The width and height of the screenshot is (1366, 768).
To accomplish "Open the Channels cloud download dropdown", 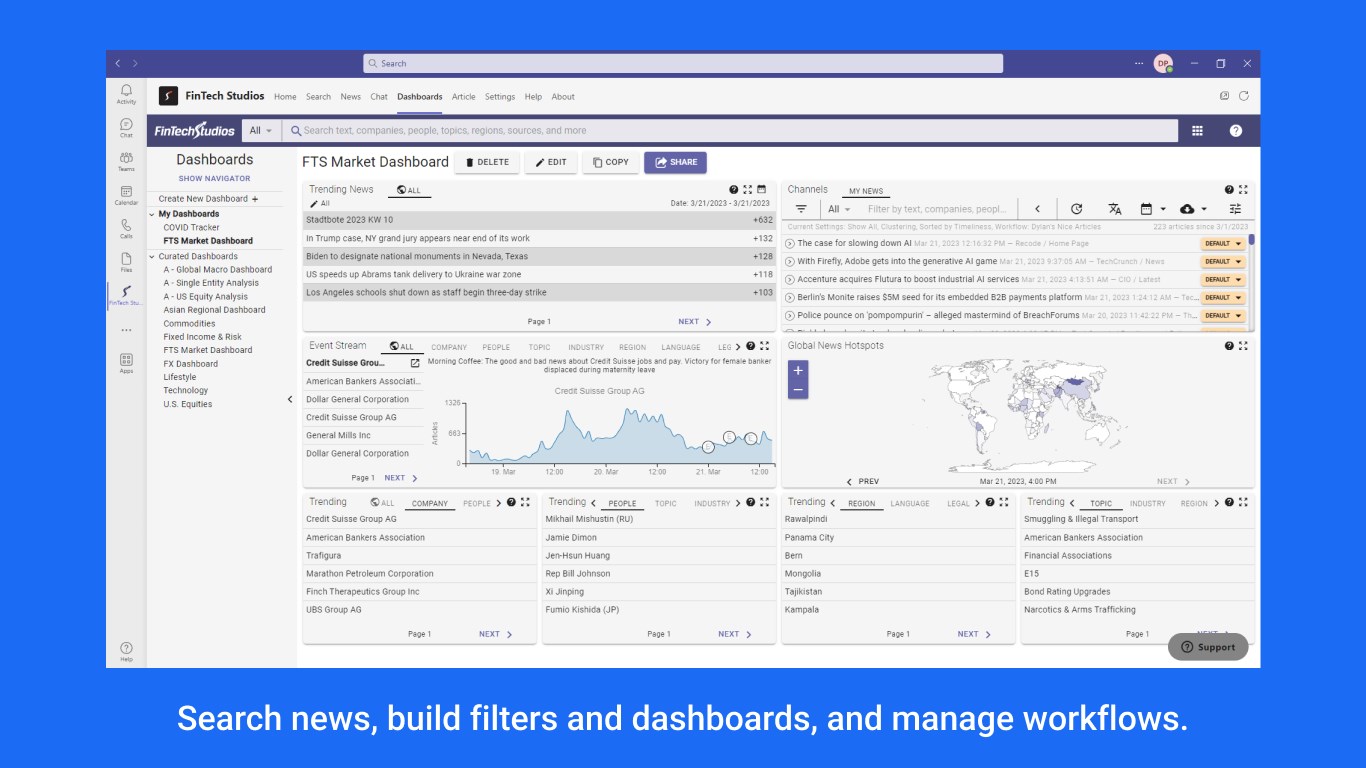I will coord(1194,209).
